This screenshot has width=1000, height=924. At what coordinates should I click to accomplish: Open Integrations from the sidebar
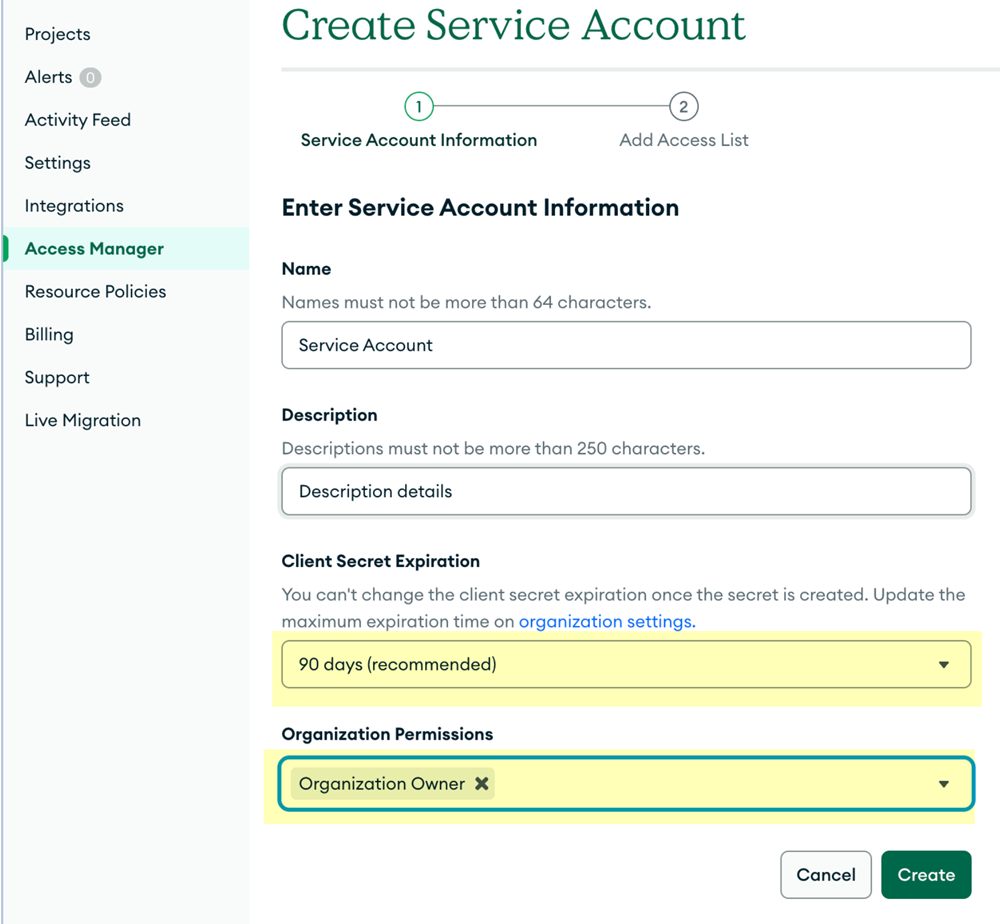tap(74, 206)
